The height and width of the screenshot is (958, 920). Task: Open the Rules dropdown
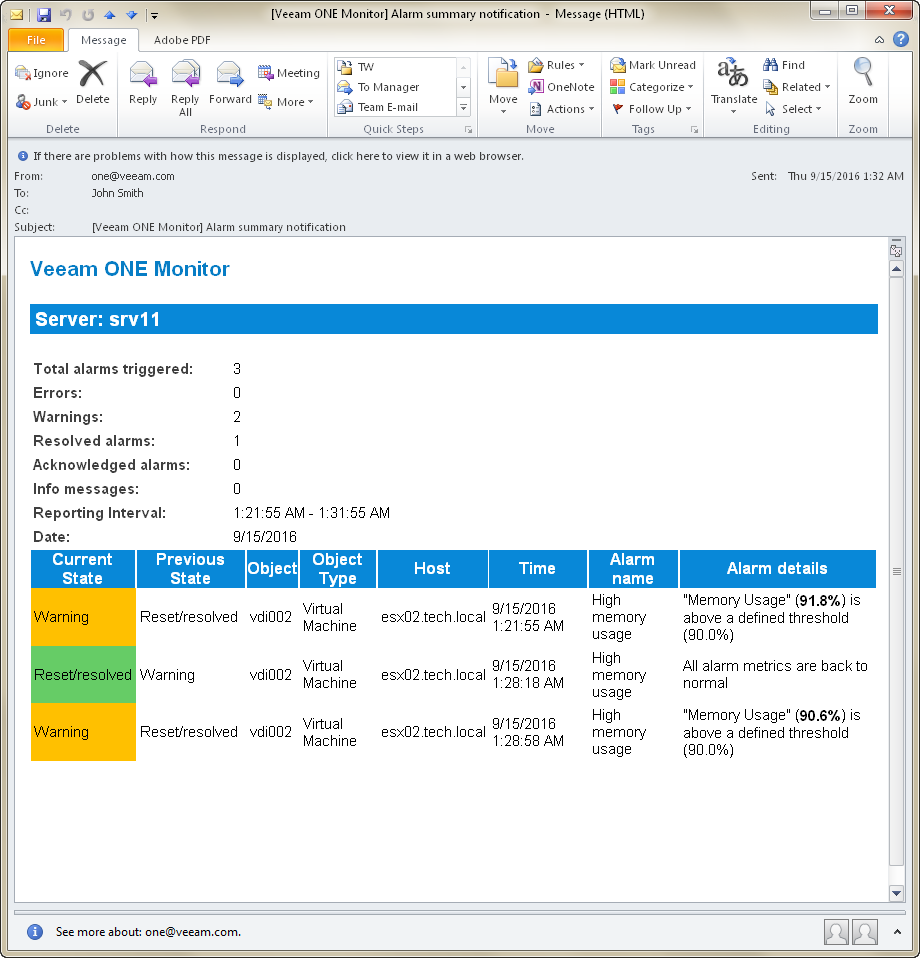point(557,65)
